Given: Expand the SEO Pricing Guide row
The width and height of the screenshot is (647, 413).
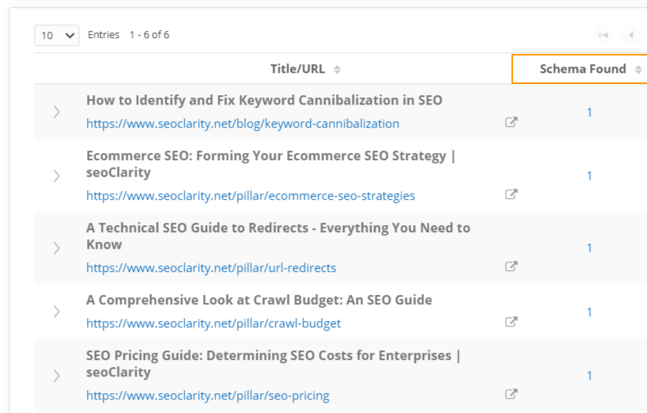Looking at the screenshot, I should pyautogui.click(x=57, y=376).
